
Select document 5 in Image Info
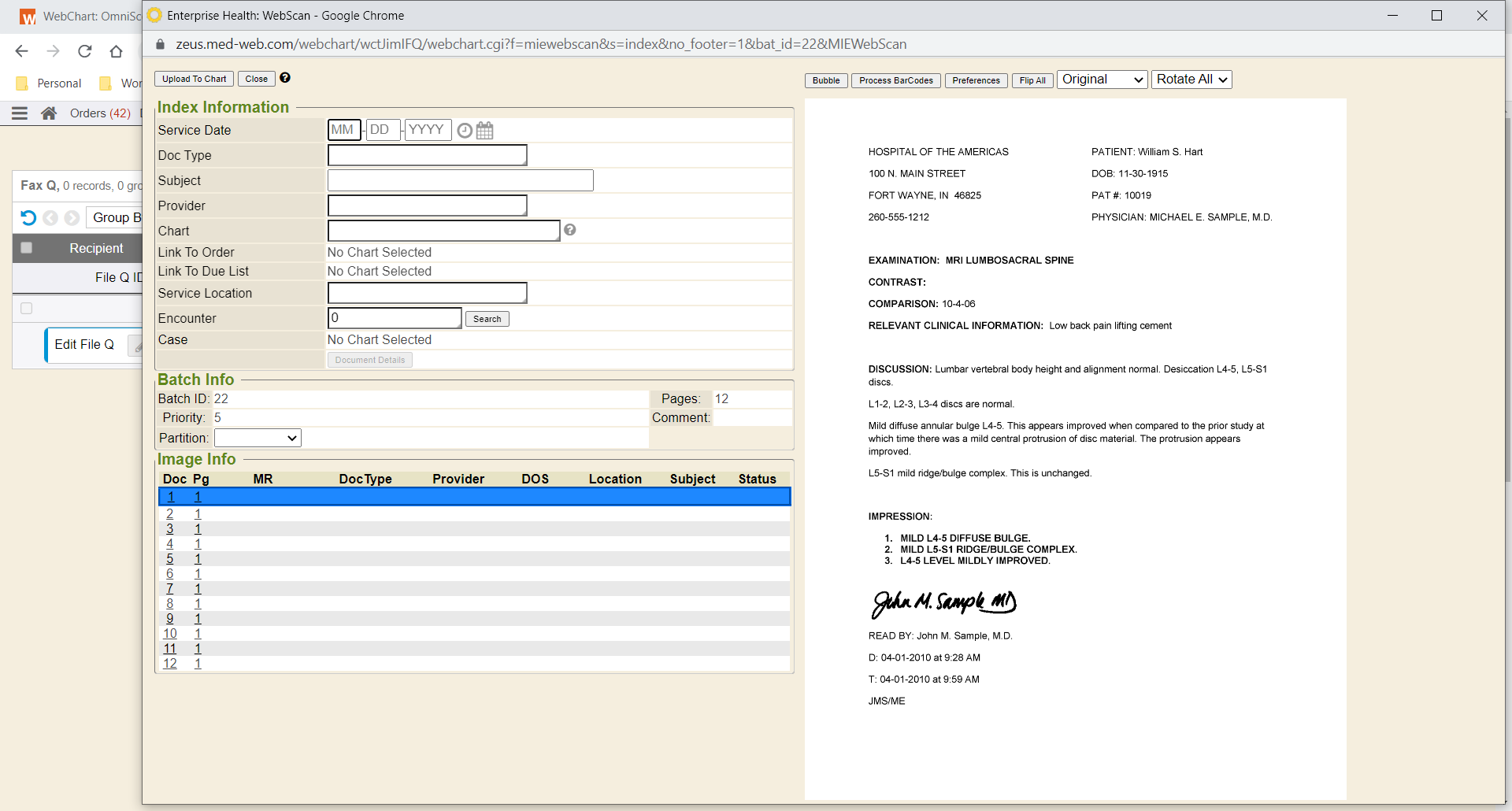pyautogui.click(x=169, y=559)
